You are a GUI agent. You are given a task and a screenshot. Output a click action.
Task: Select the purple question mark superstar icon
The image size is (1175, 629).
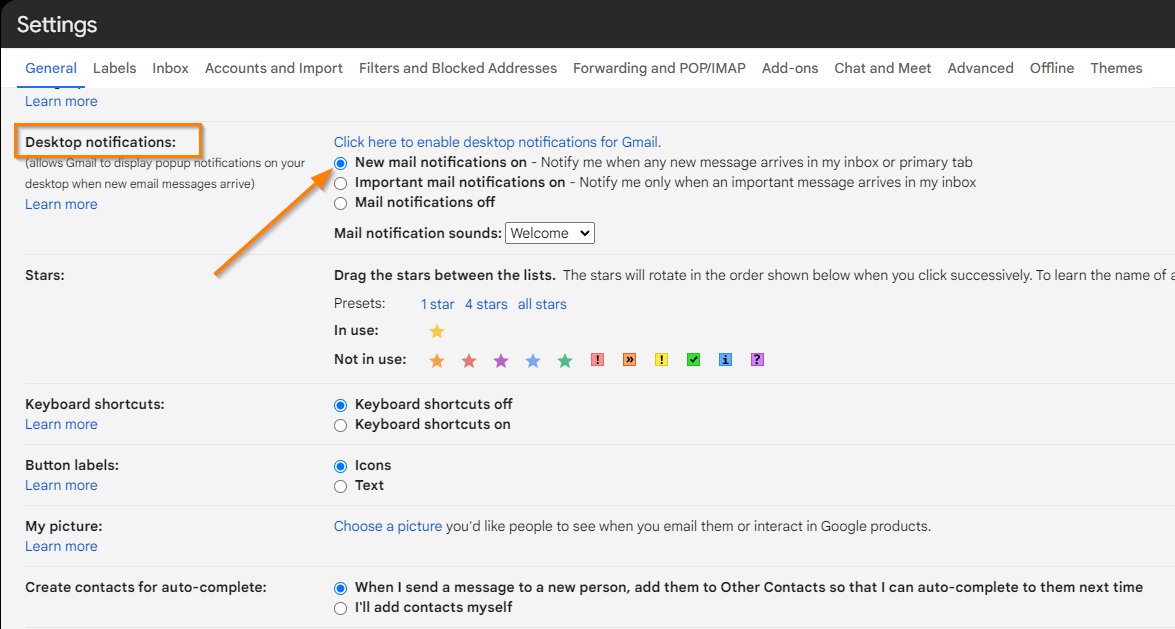pyautogui.click(x=757, y=360)
